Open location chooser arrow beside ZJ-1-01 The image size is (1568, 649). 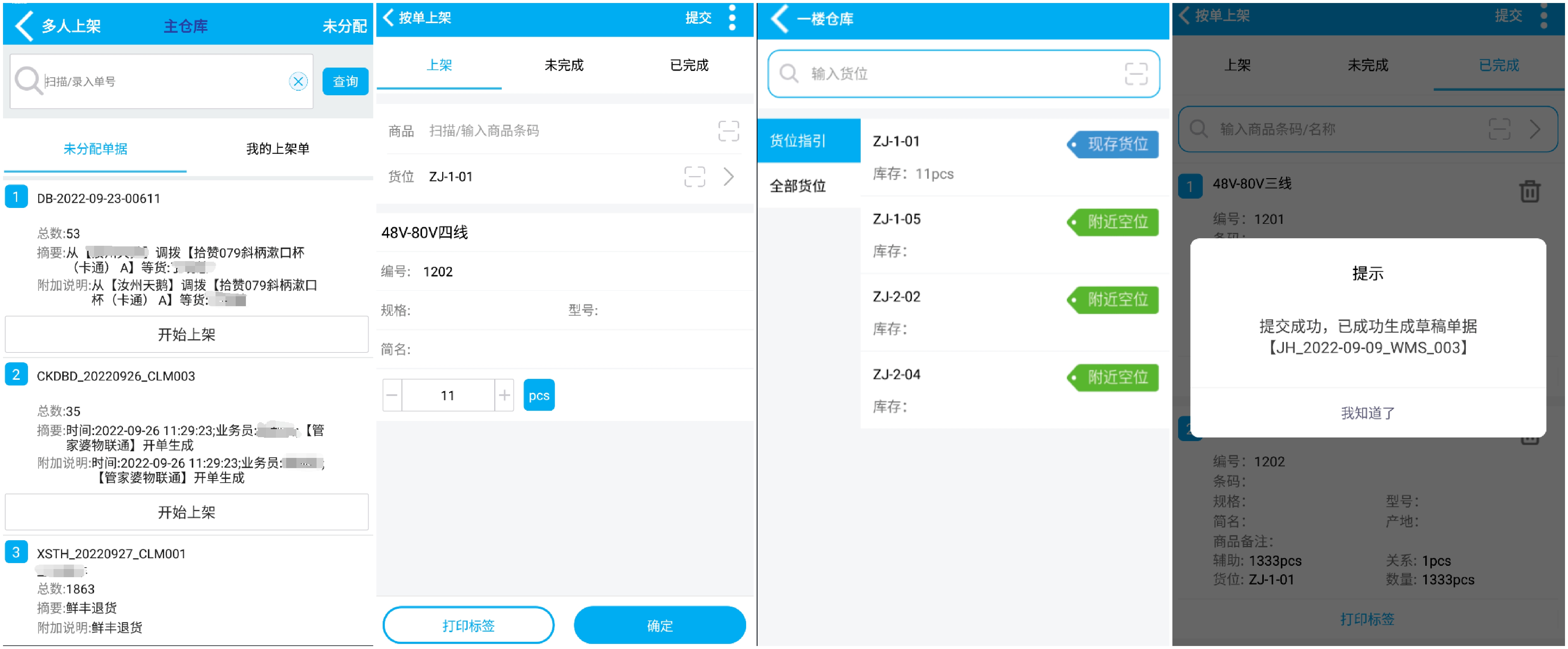pos(729,176)
